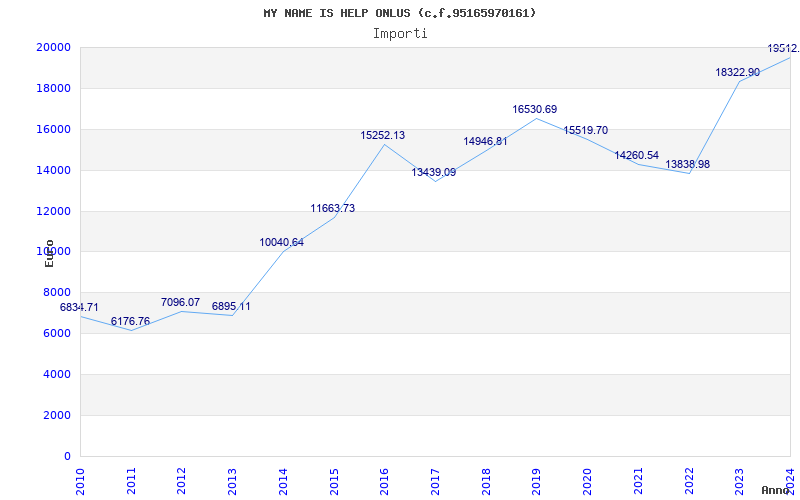Click y-axis value 14000
Image resolution: width=800 pixels, height=500 pixels.
(x=54, y=170)
